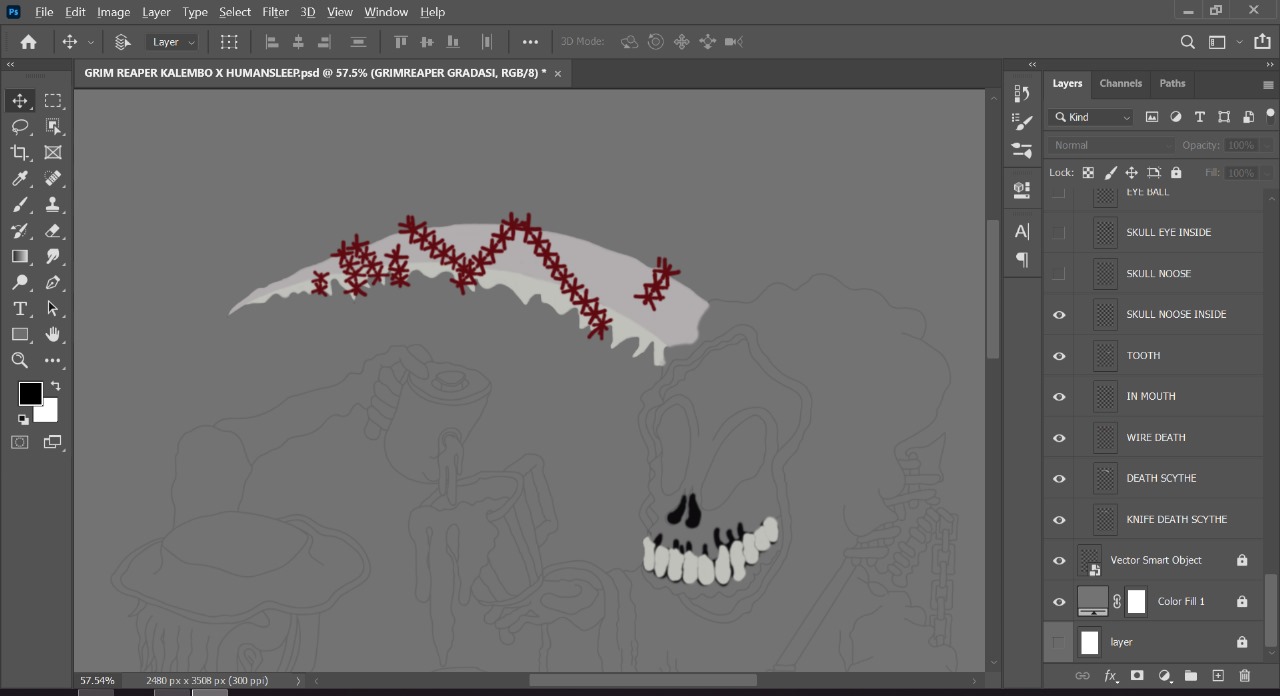Hide the SKULL NOOSE INSIDE layer
Viewport: 1280px width, 696px height.
click(x=1059, y=315)
